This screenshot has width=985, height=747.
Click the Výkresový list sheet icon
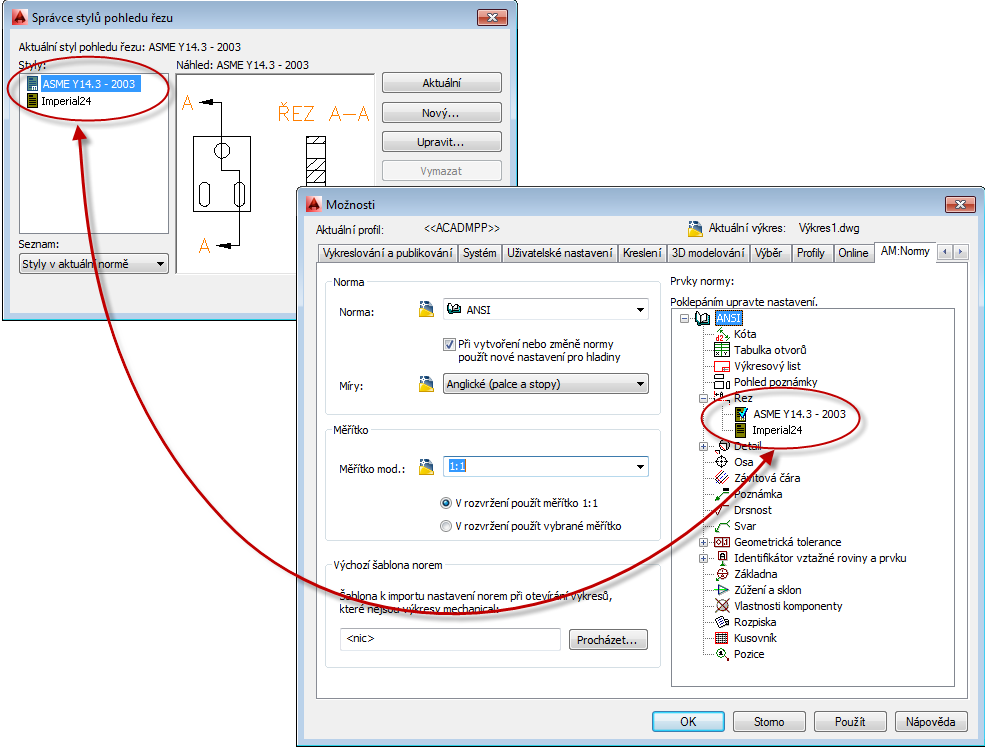pyautogui.click(x=722, y=366)
